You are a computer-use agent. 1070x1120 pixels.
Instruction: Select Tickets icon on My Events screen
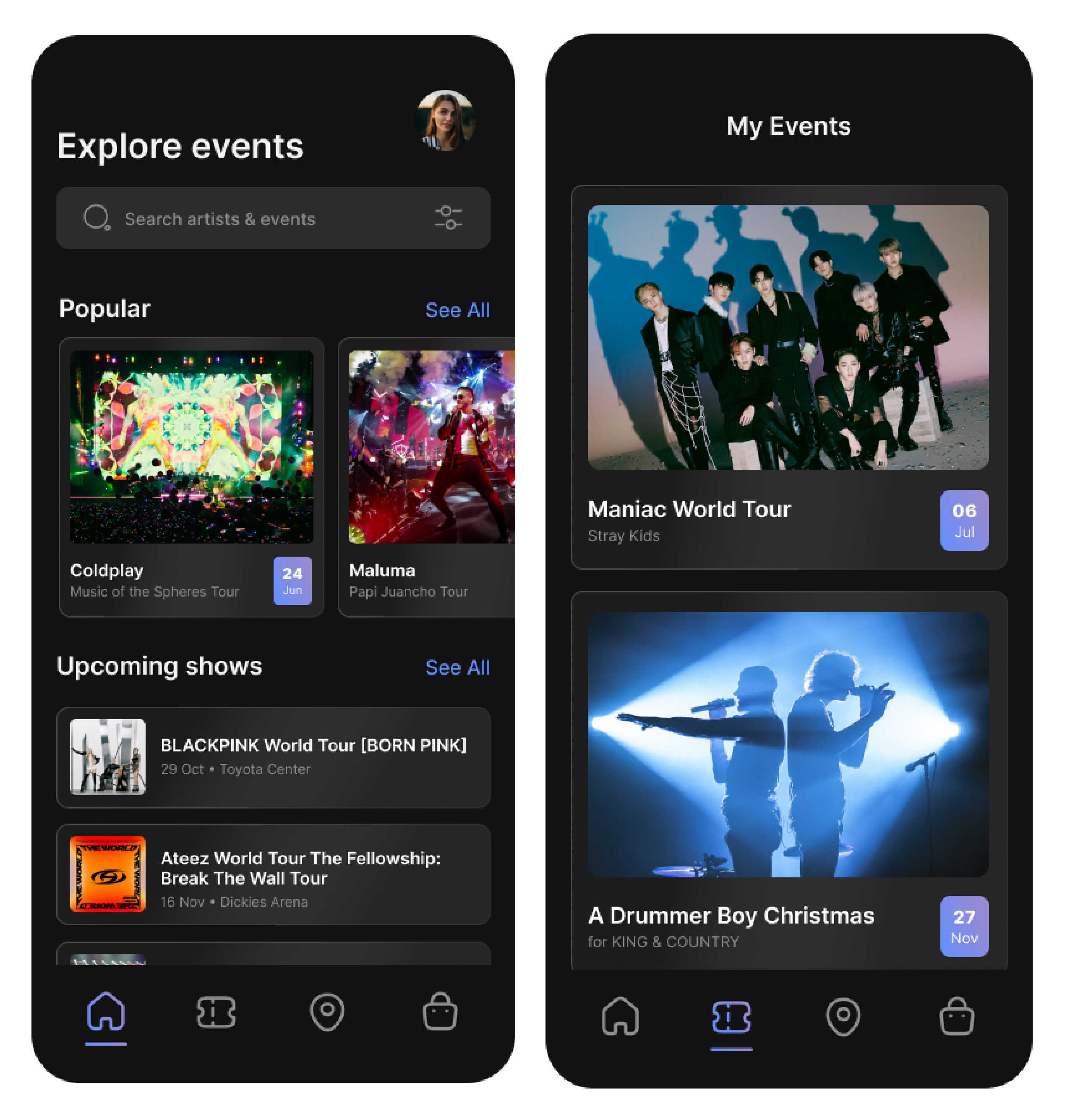coord(731,1017)
